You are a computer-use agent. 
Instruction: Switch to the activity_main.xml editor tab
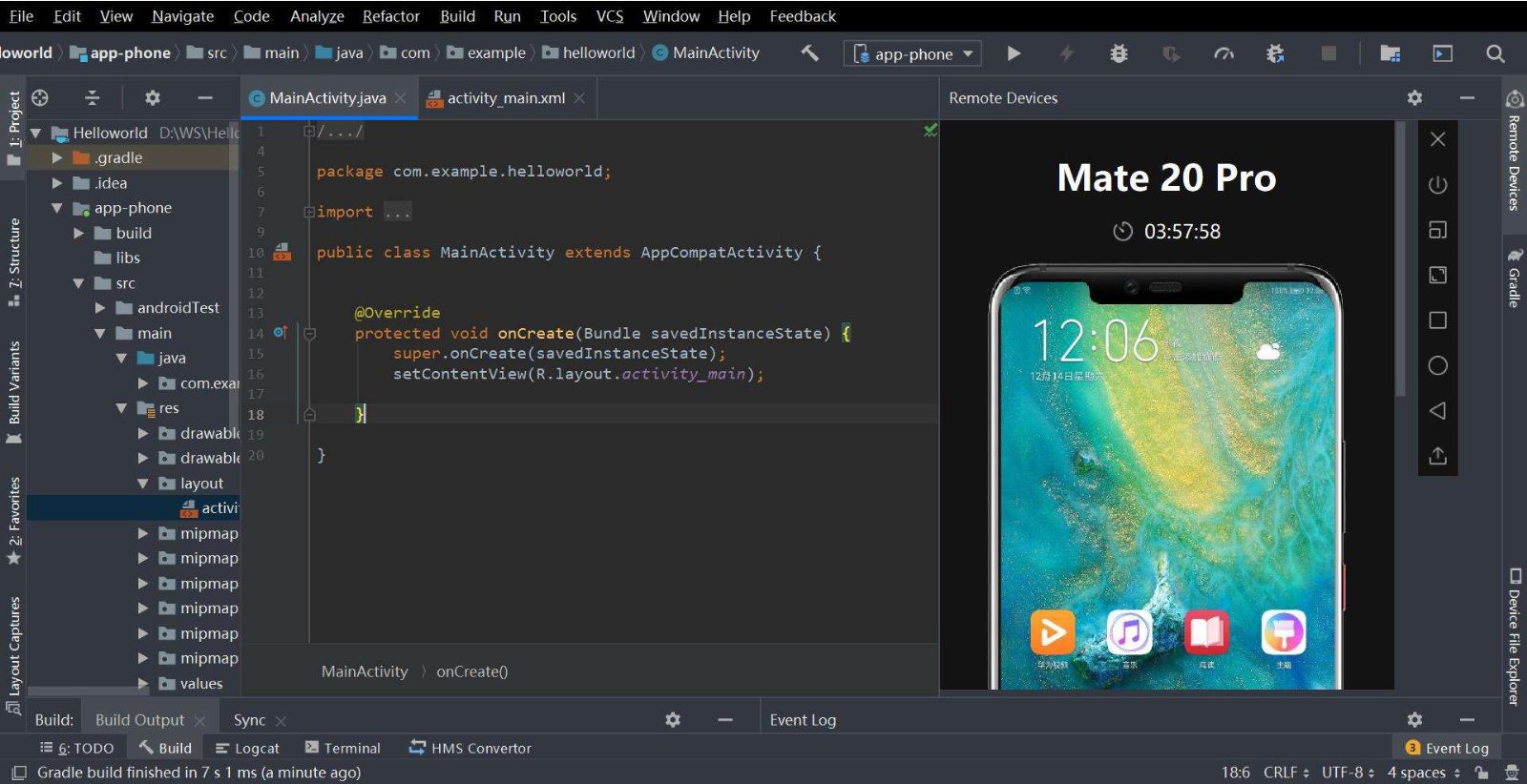(505, 98)
